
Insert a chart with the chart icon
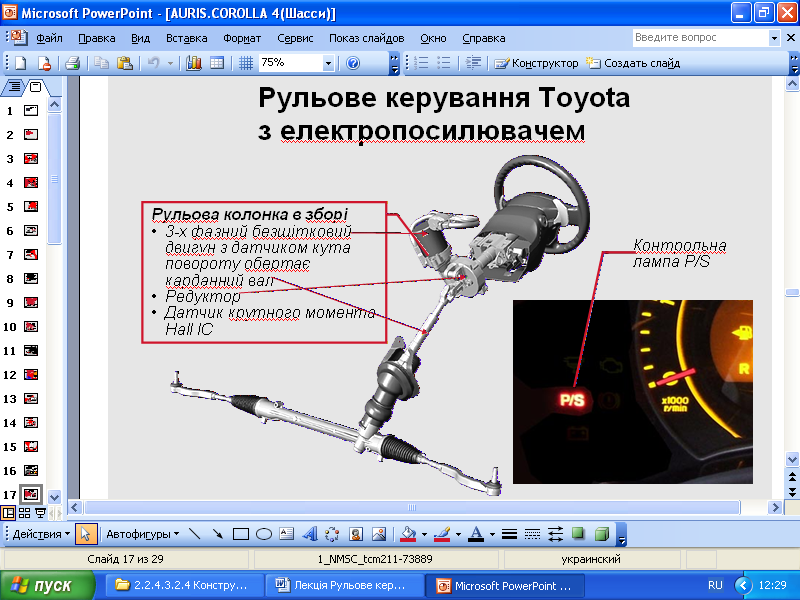tap(193, 63)
